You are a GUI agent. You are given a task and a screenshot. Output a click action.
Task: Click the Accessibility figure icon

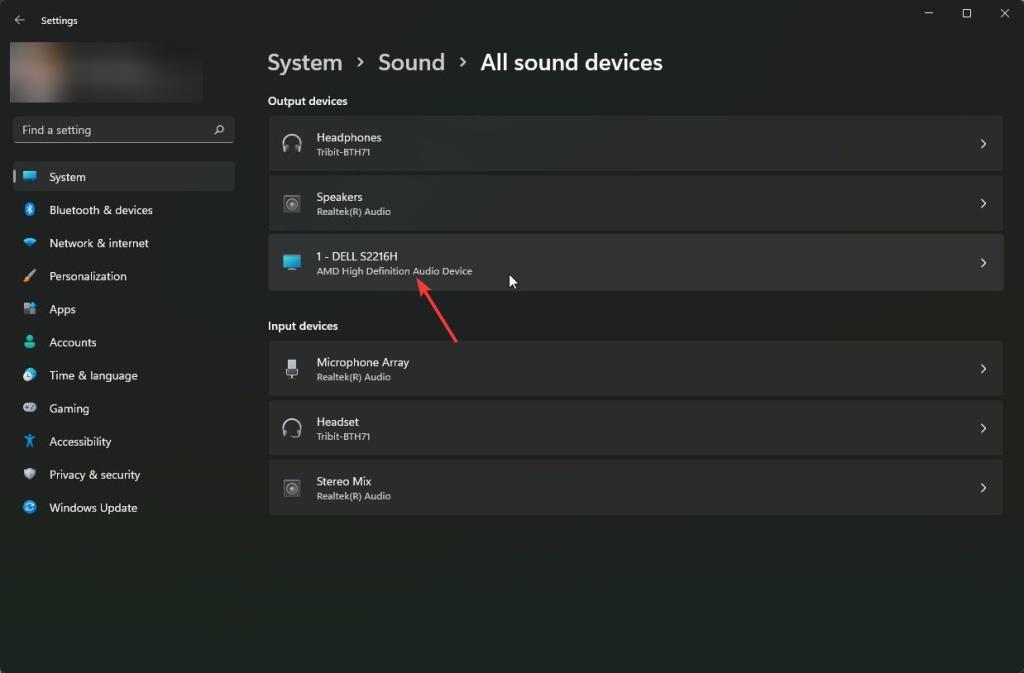tap(29, 441)
